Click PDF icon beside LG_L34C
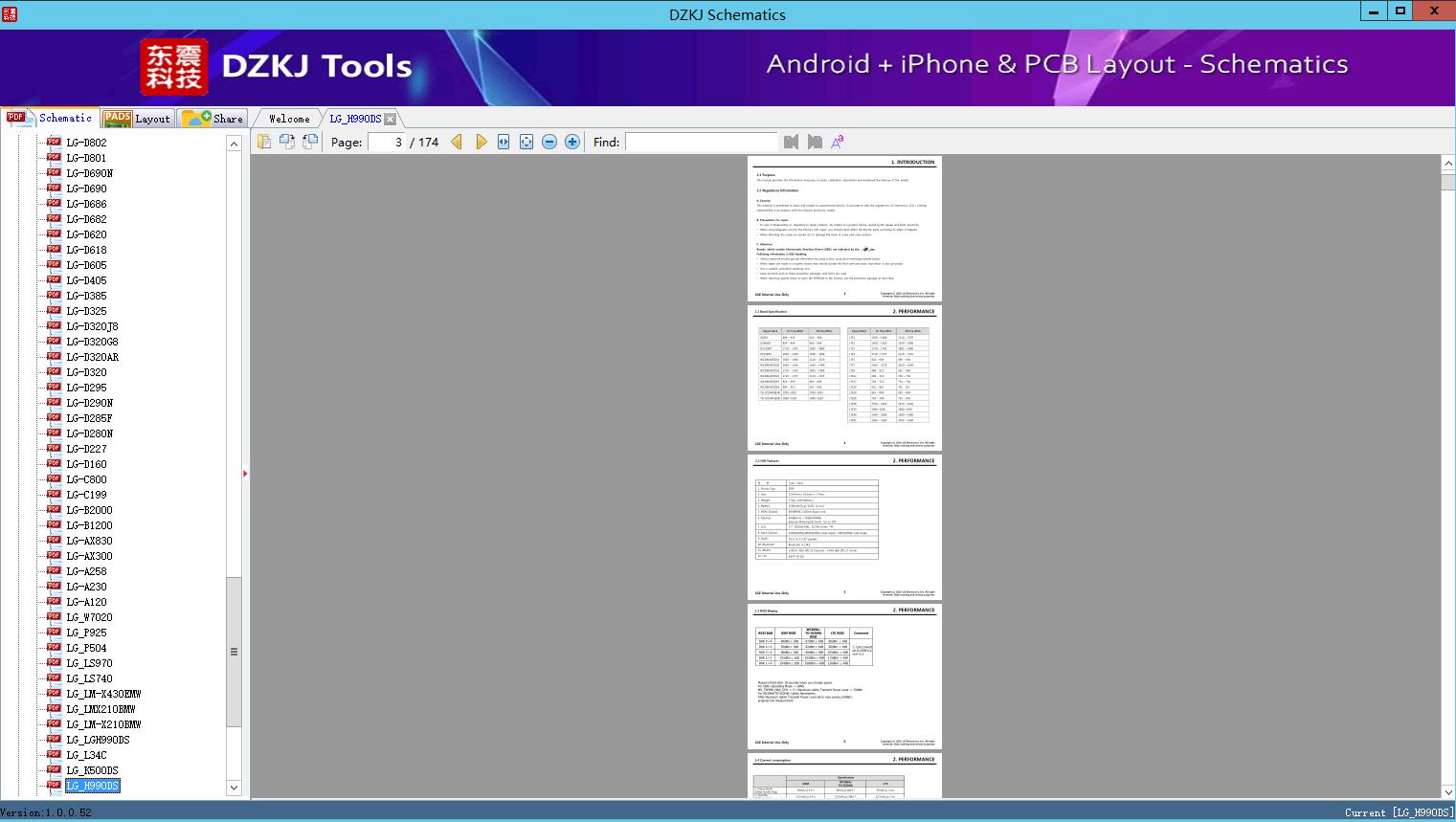The image size is (1456, 822). point(54,754)
